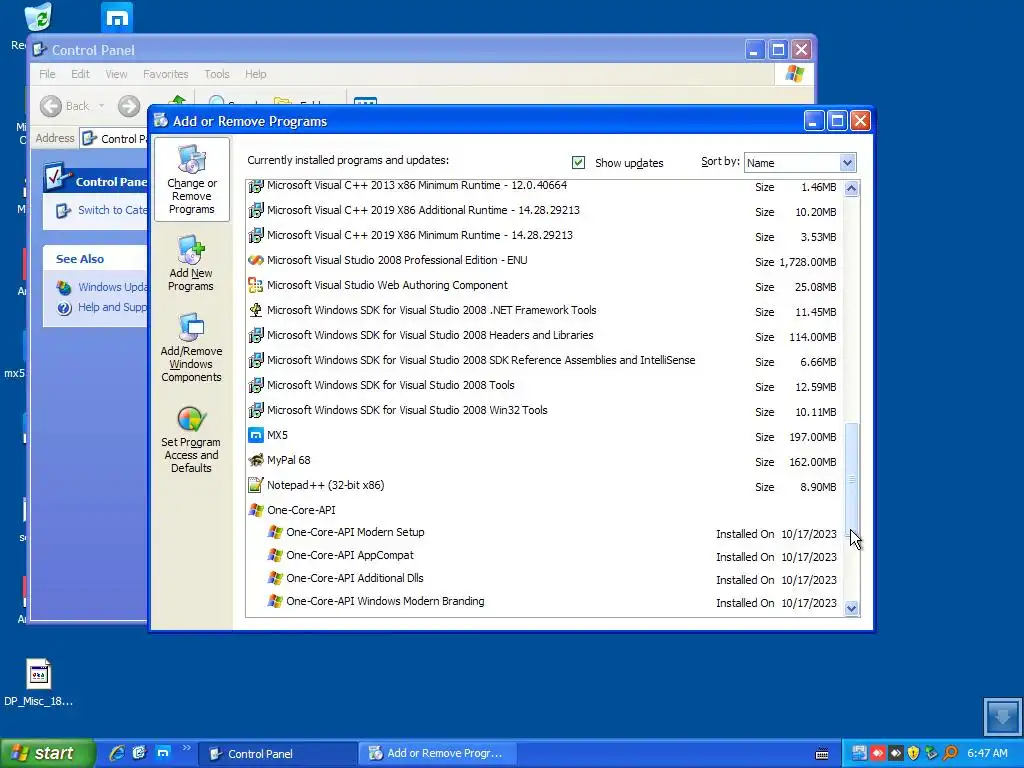The width and height of the screenshot is (1024, 768).
Task: Click the One-Core-API Modern Setup icon
Action: tap(275, 532)
